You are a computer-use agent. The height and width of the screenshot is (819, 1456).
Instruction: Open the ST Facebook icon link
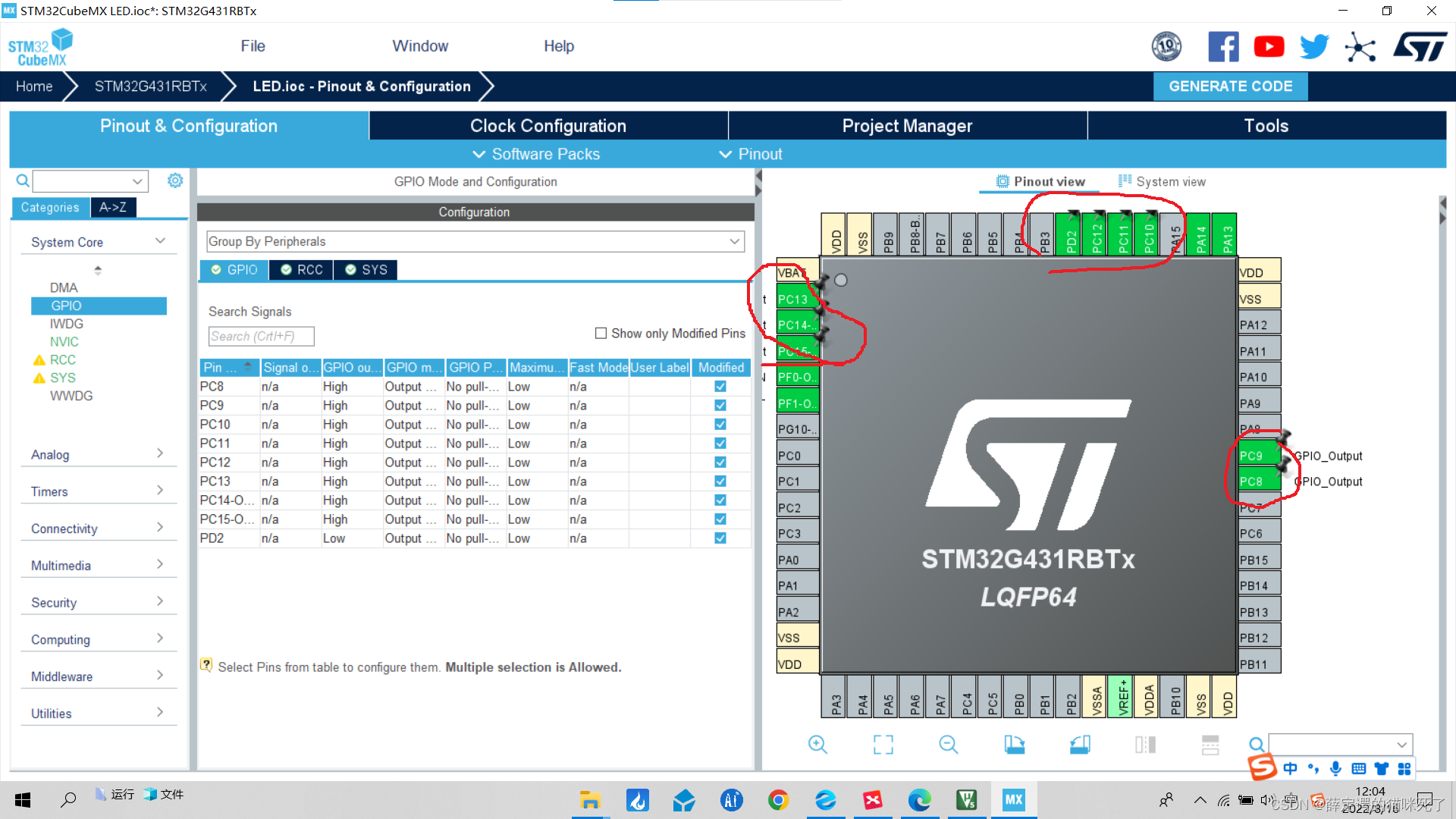(1223, 47)
